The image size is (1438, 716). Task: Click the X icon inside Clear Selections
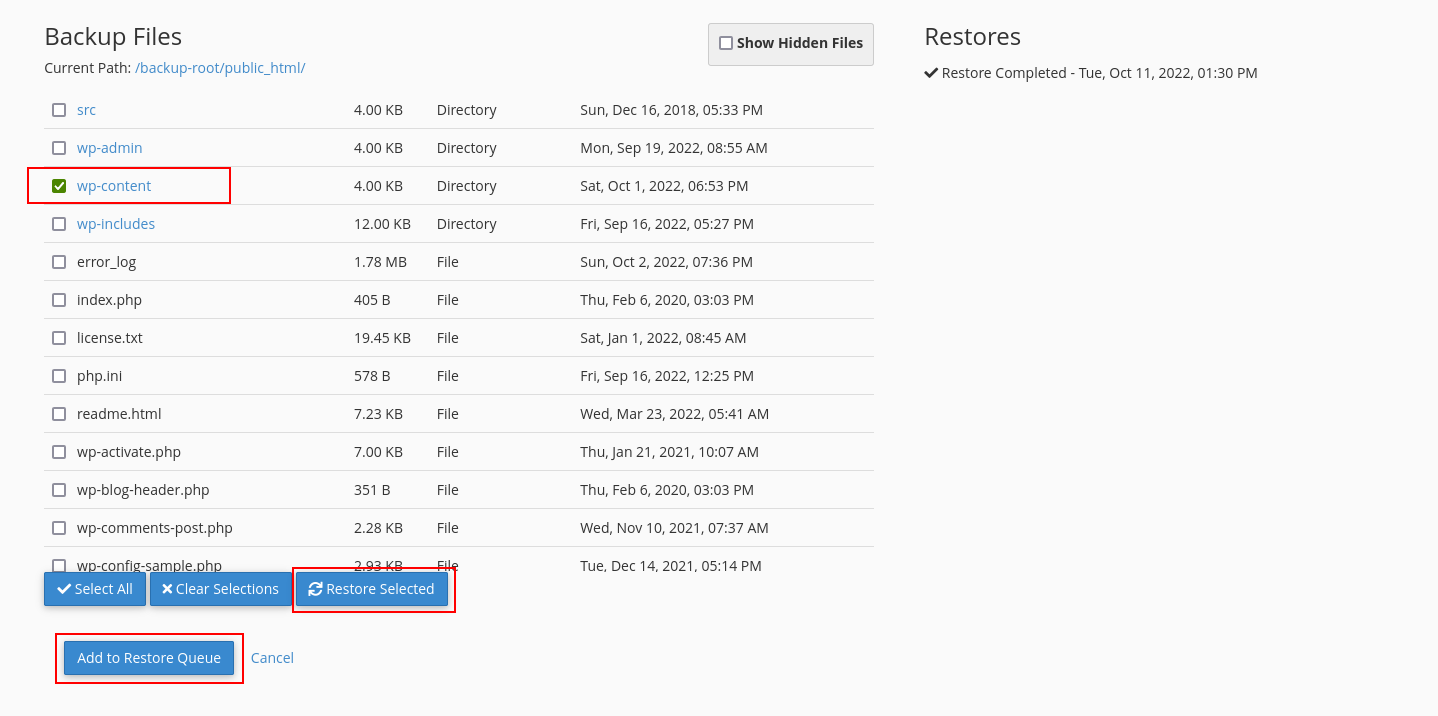pyautogui.click(x=167, y=589)
